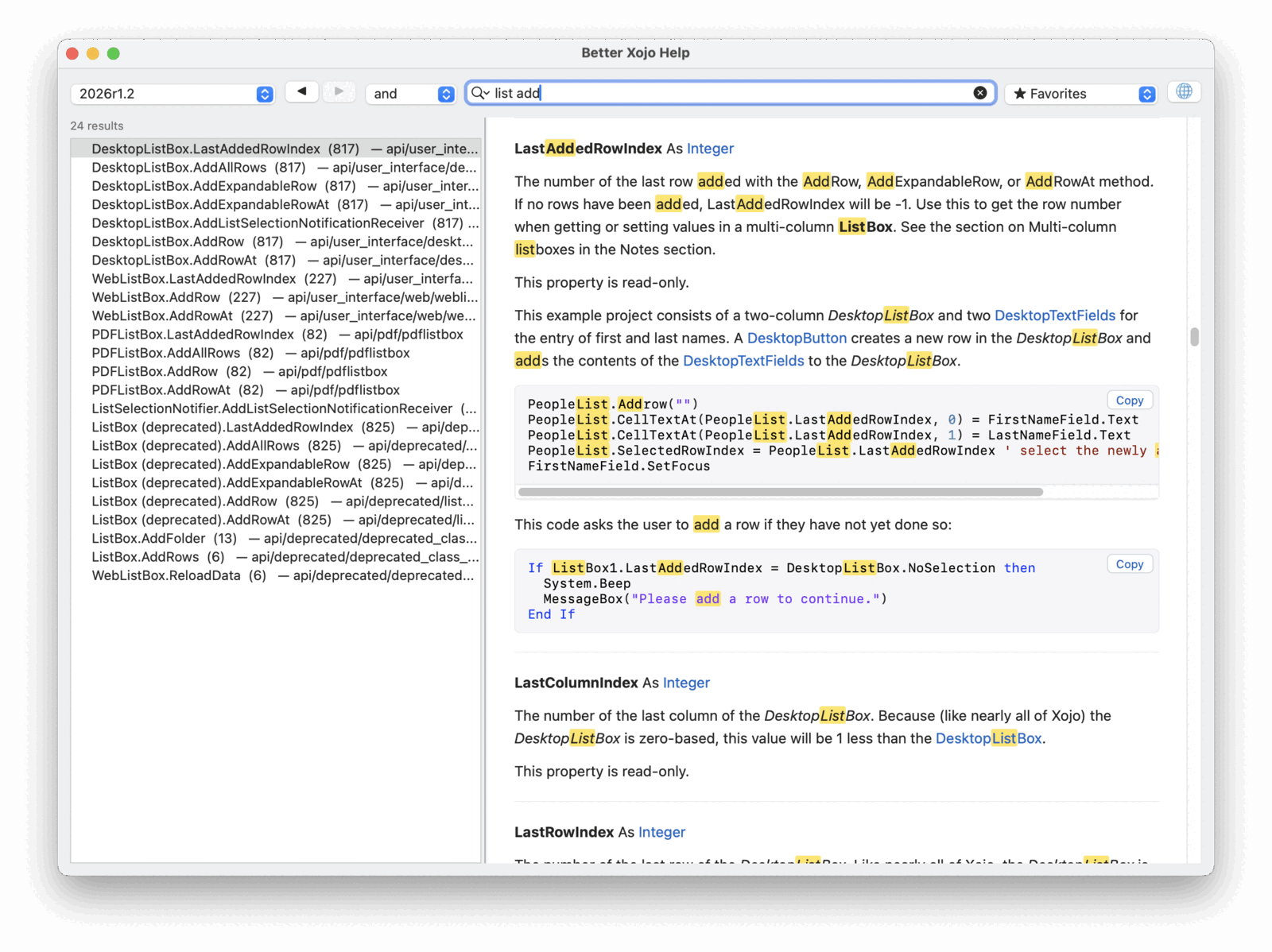Clear the search field with the X icon

(x=980, y=93)
